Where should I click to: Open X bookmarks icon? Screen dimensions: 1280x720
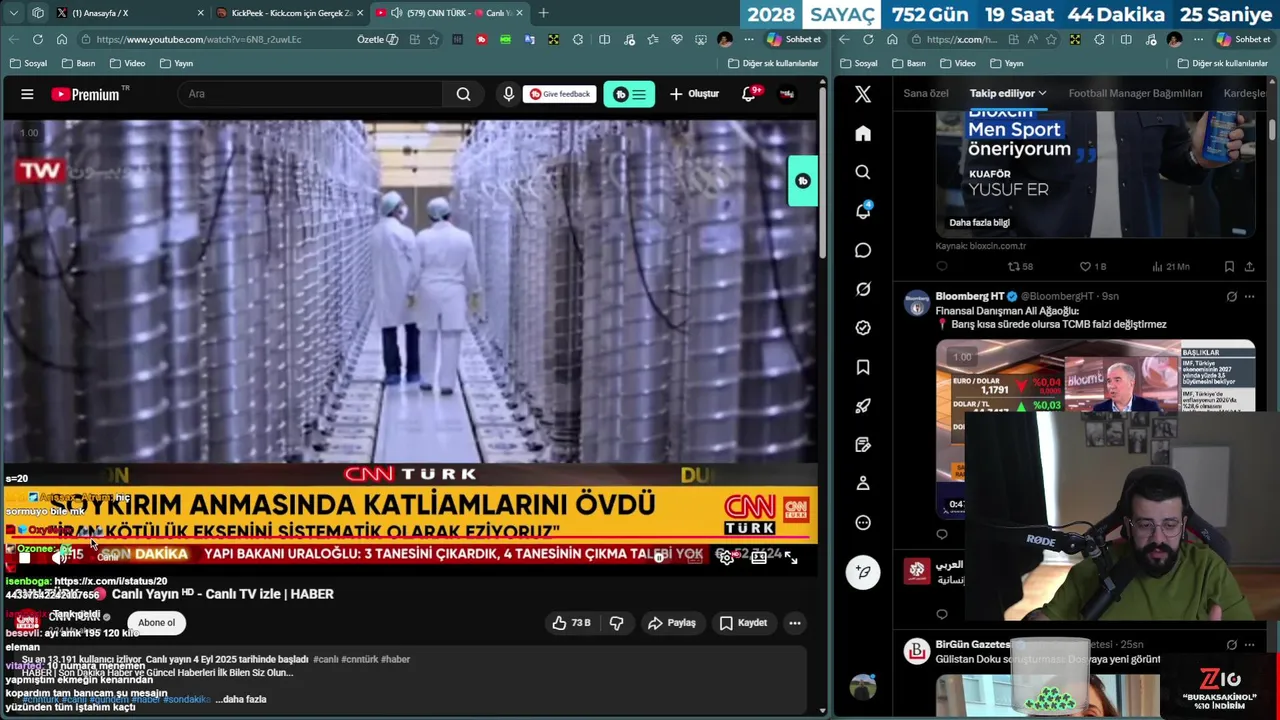[x=863, y=367]
